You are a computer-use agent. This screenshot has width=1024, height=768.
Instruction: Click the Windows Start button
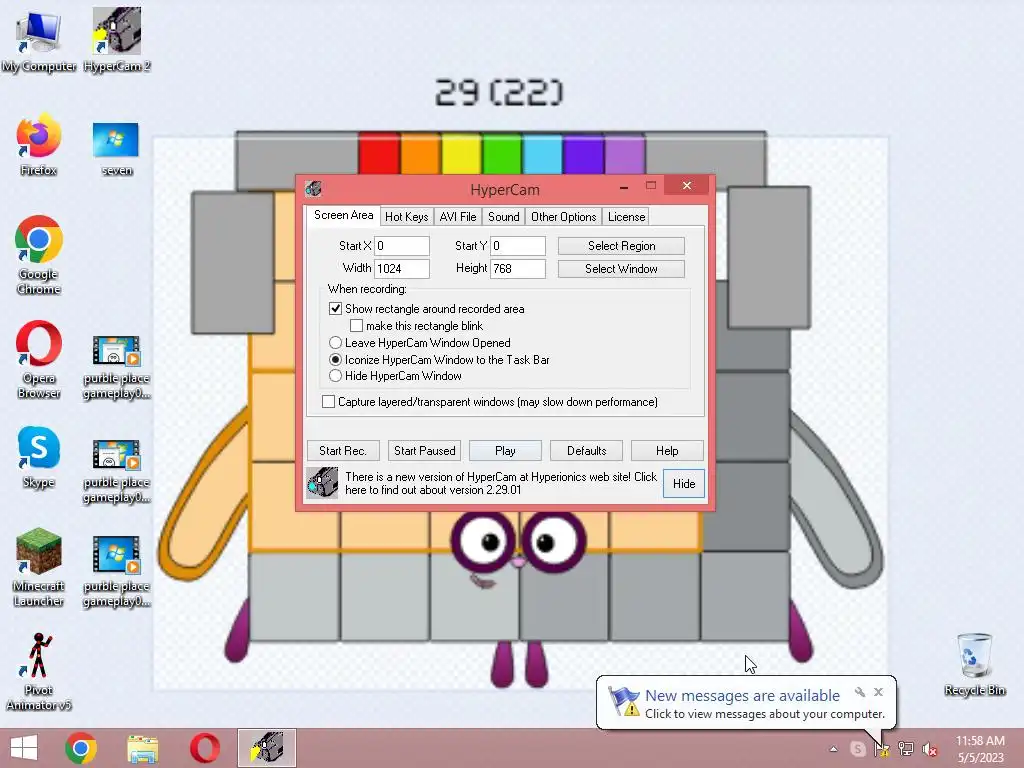24,748
